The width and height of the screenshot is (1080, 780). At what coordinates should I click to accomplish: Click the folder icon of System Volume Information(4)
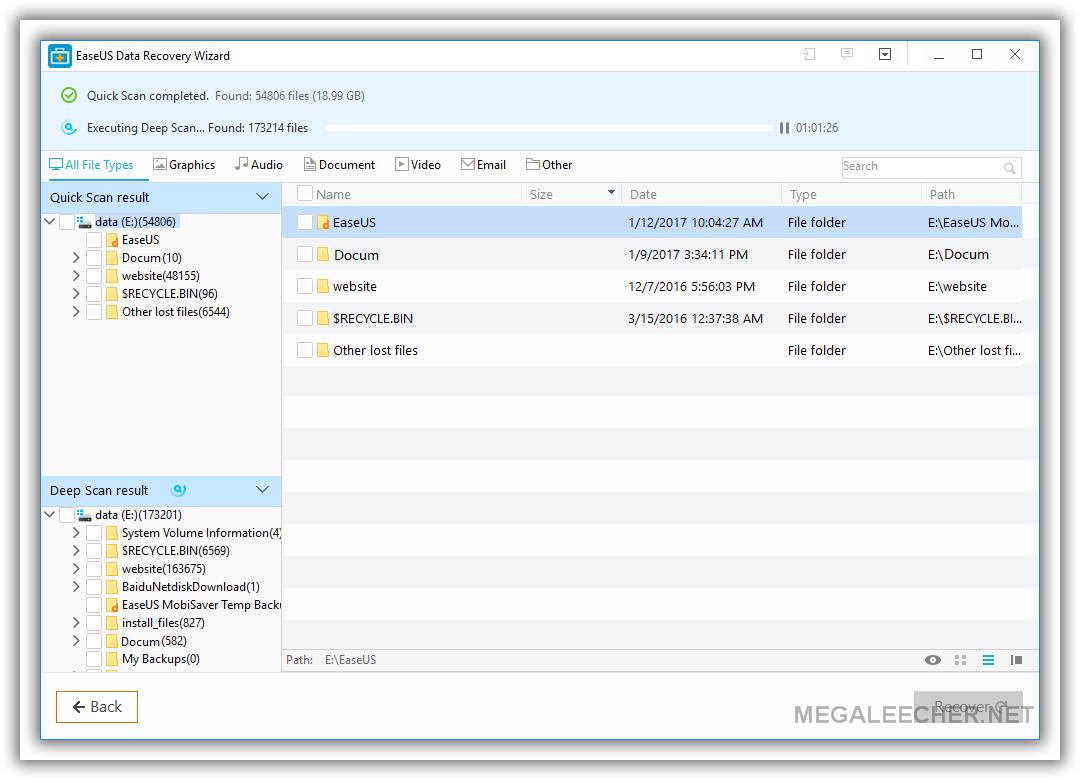pos(112,533)
